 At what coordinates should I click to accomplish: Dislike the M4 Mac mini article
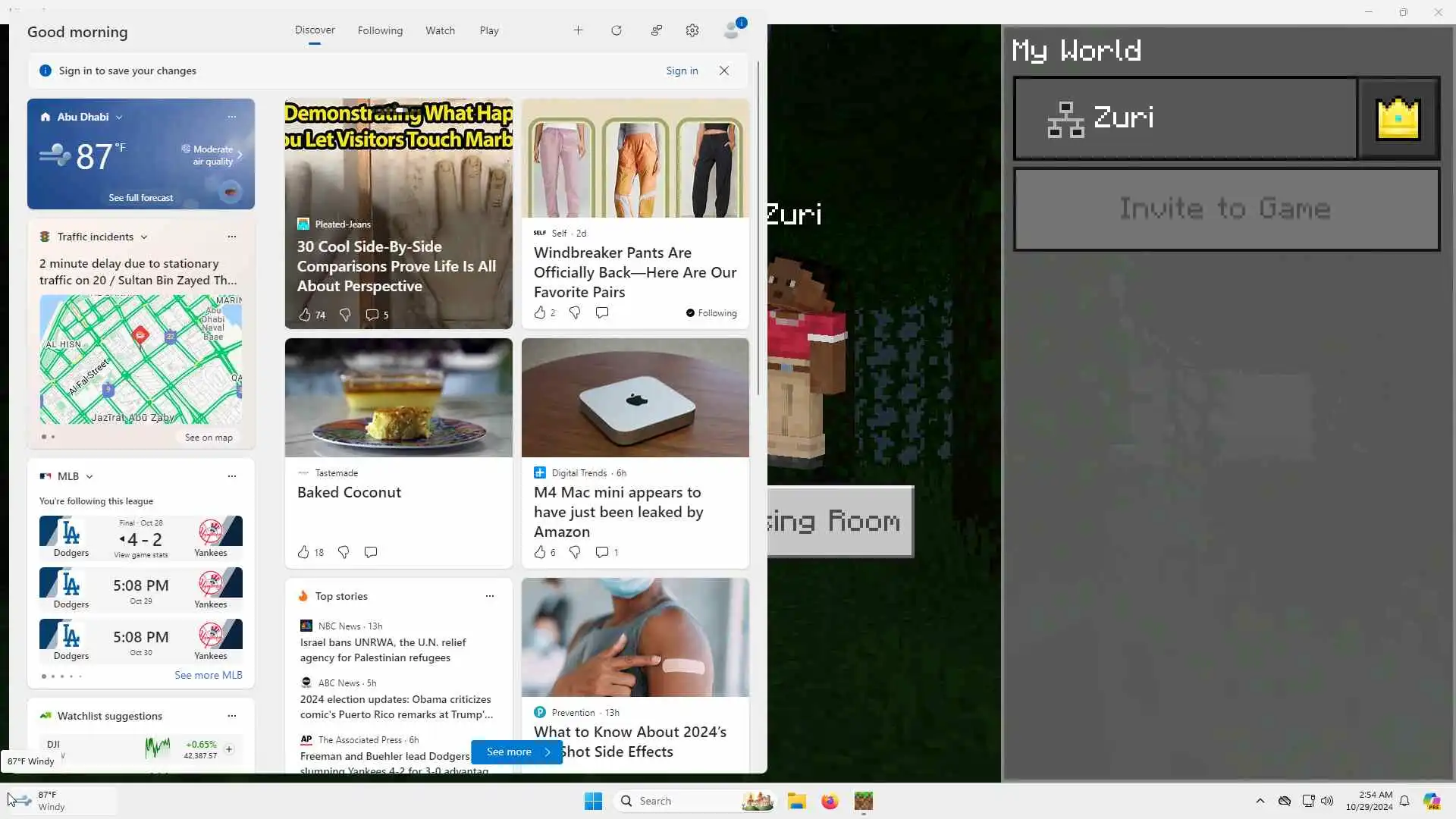(x=575, y=552)
